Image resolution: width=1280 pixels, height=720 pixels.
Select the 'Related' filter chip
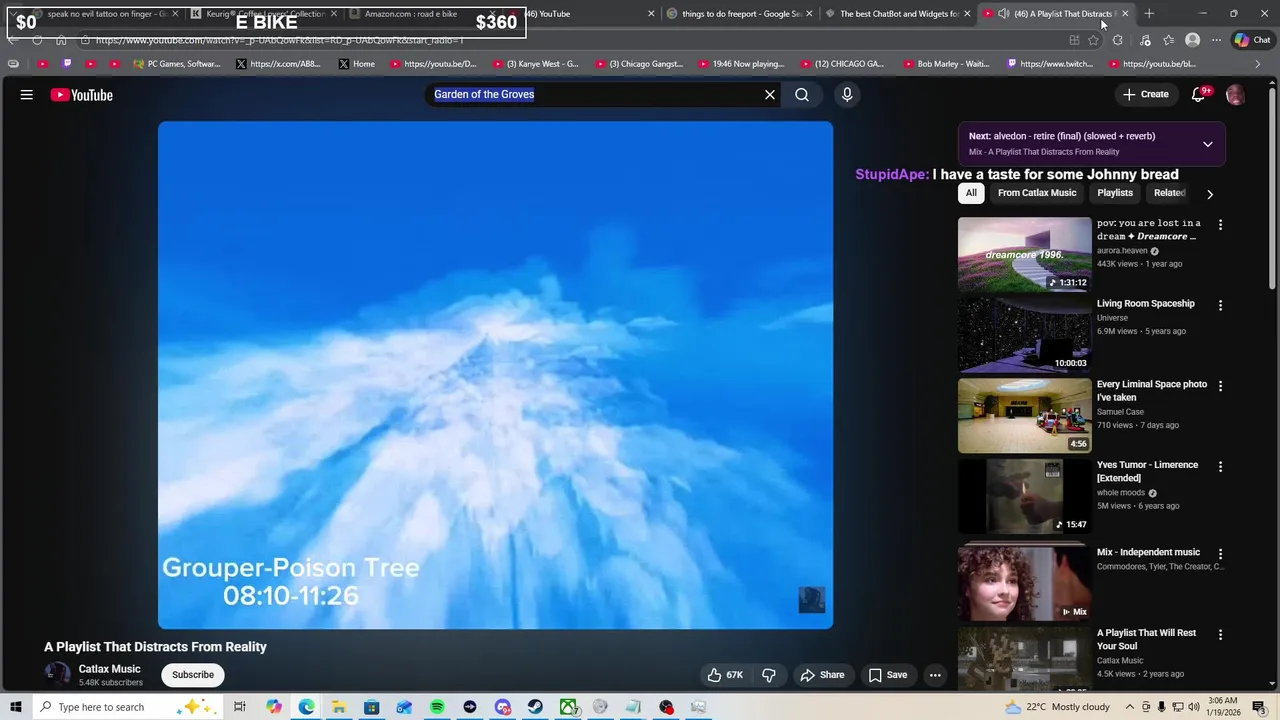pyautogui.click(x=1169, y=193)
